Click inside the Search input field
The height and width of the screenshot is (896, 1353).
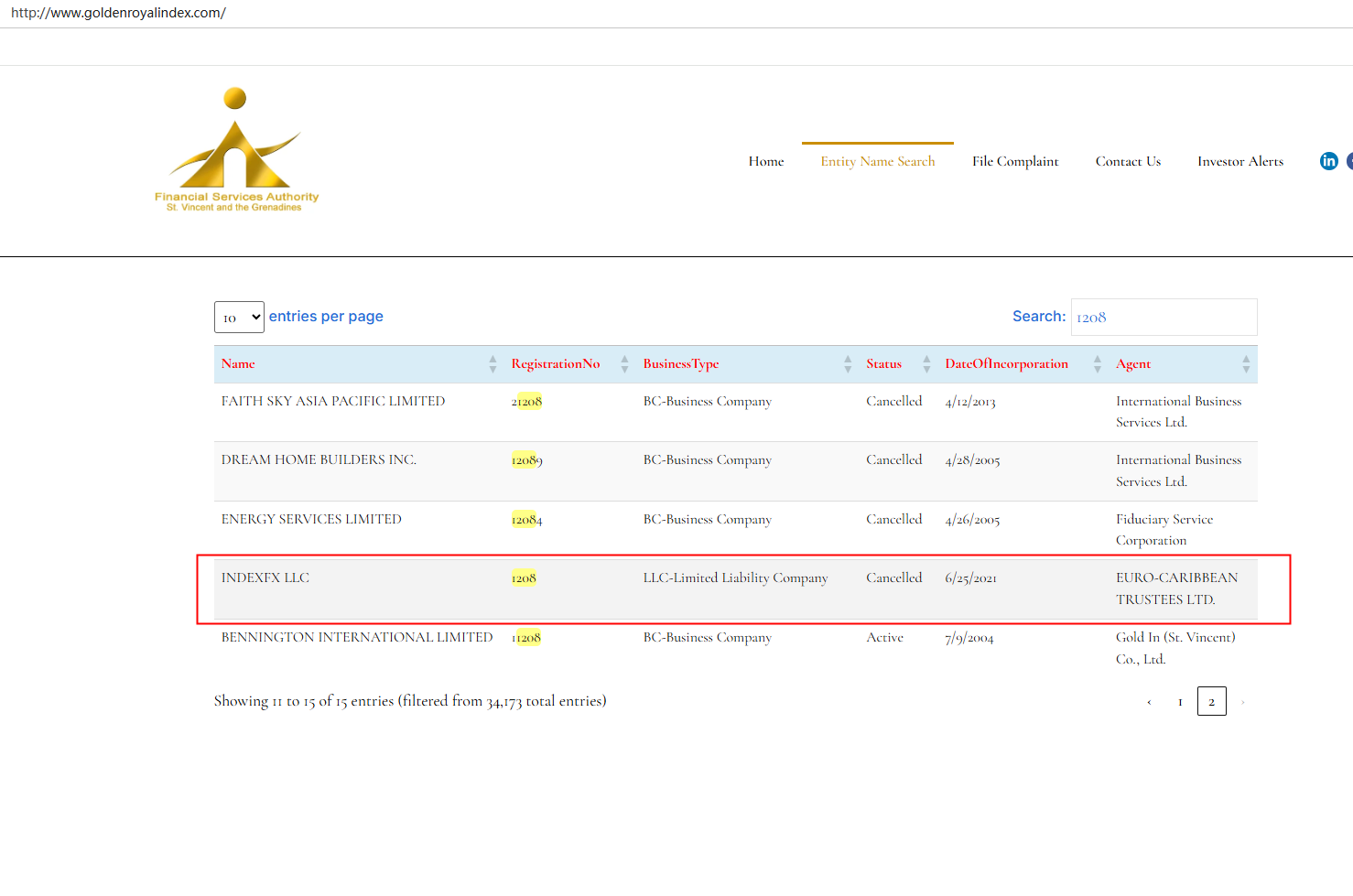[x=1164, y=318]
